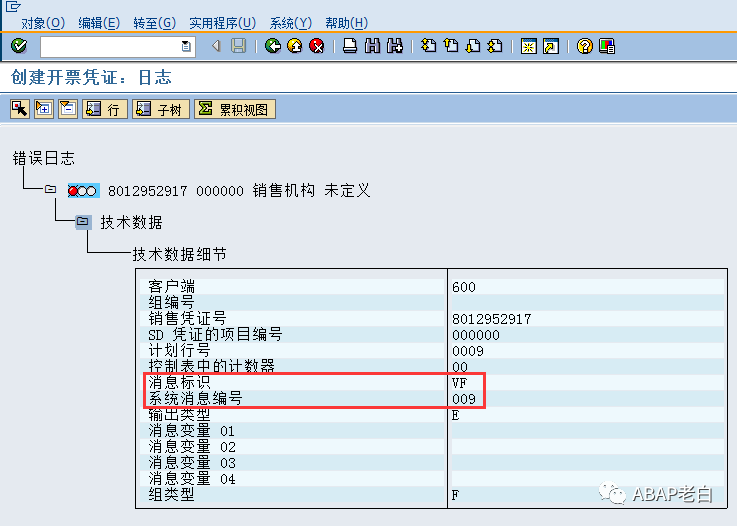
Task: Select the log line 销售机构 未定义
Action: tap(311, 190)
